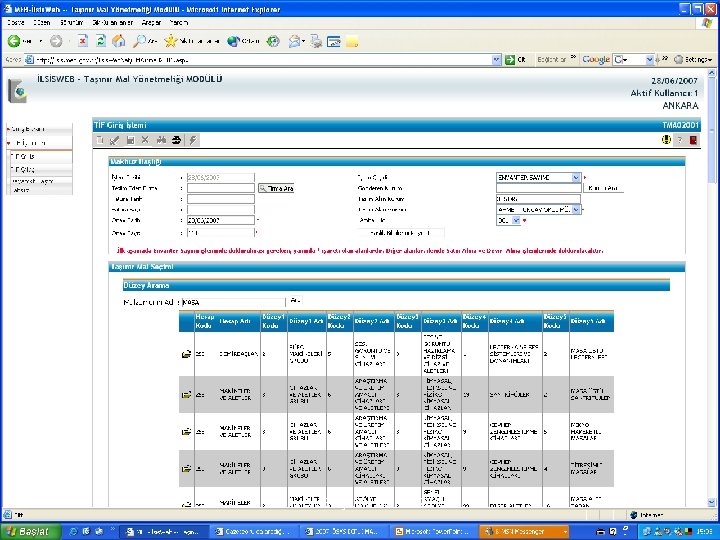This screenshot has height=540, width=720.
Task: Open the Home page icon in IE toolbar
Action: tap(118, 41)
